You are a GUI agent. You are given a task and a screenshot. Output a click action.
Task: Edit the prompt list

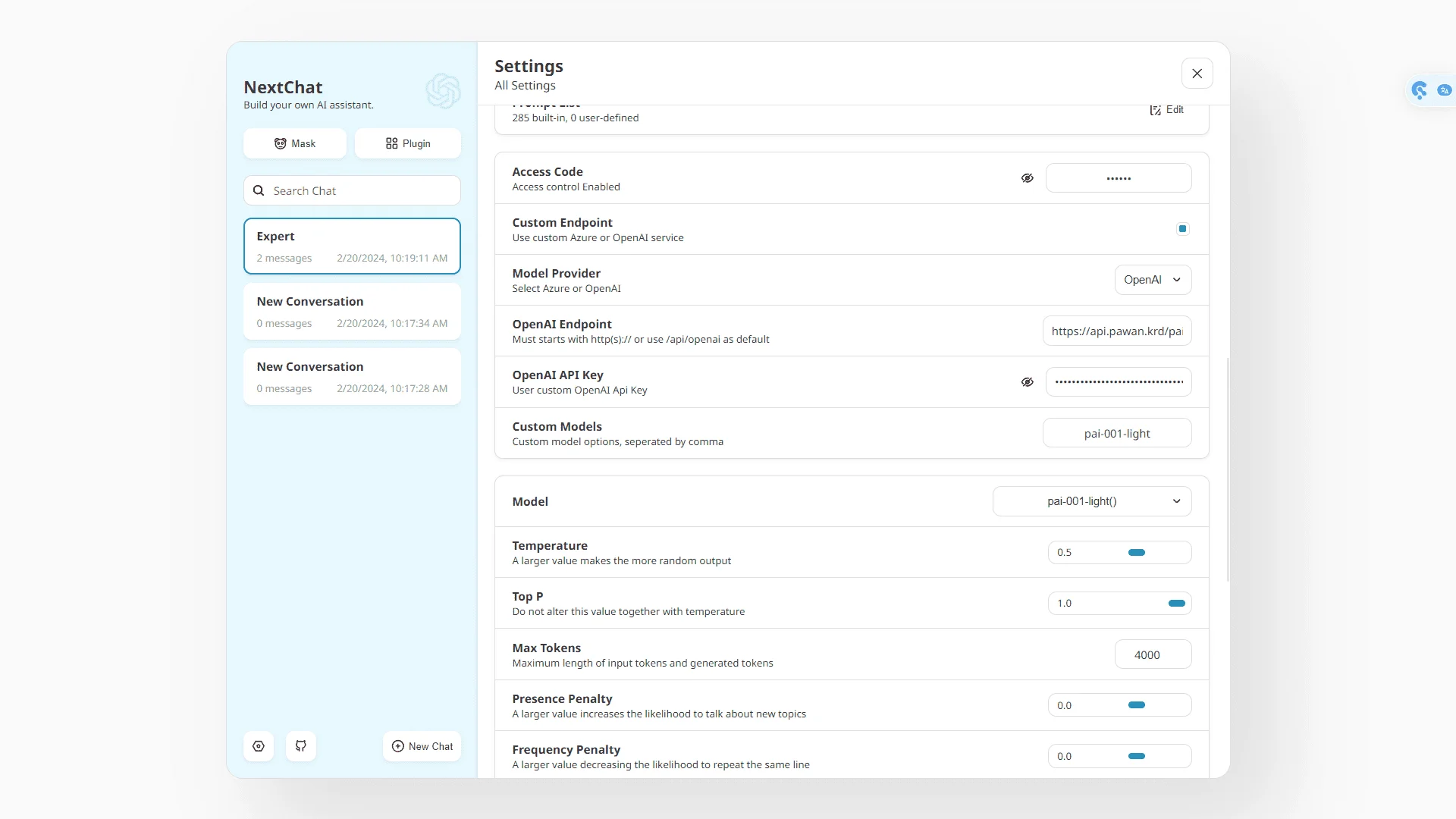(x=1166, y=110)
